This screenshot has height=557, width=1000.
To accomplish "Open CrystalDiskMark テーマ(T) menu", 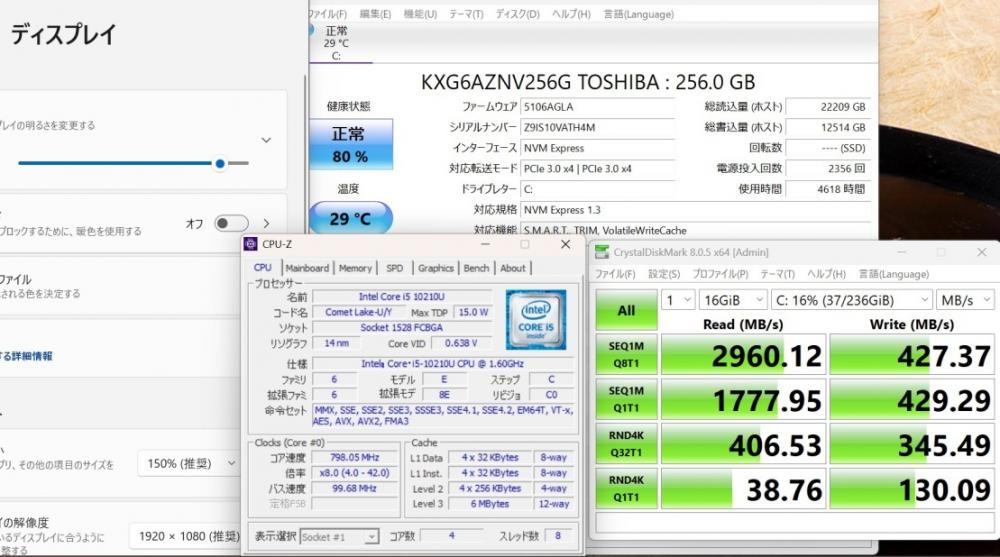I will [777, 274].
